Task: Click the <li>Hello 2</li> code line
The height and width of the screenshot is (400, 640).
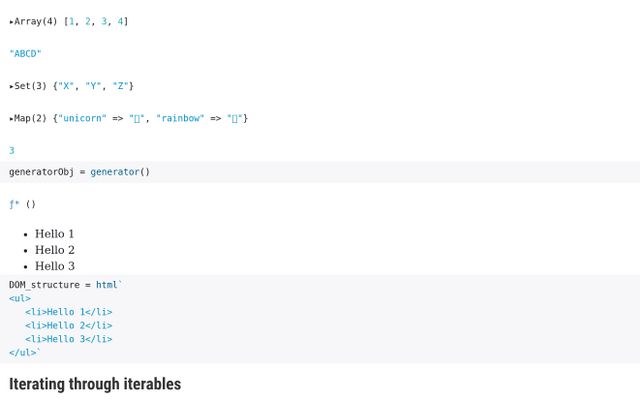Action: pyautogui.click(x=69, y=326)
